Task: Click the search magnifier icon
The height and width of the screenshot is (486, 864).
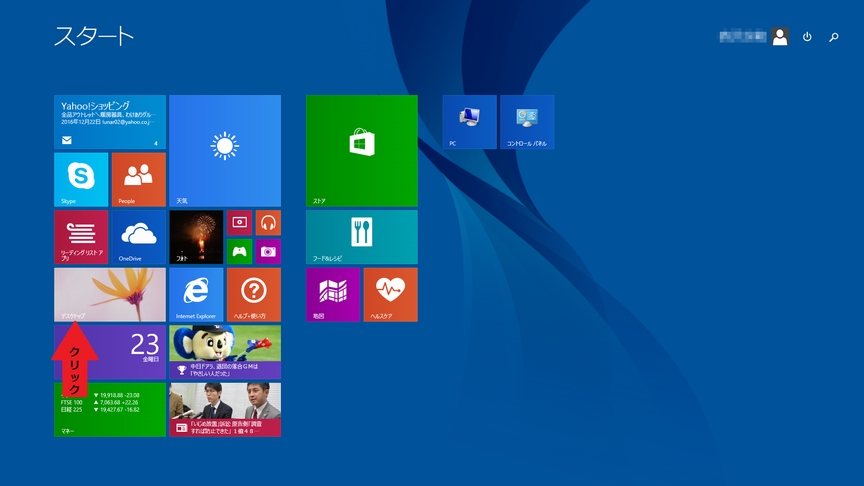Action: point(834,37)
